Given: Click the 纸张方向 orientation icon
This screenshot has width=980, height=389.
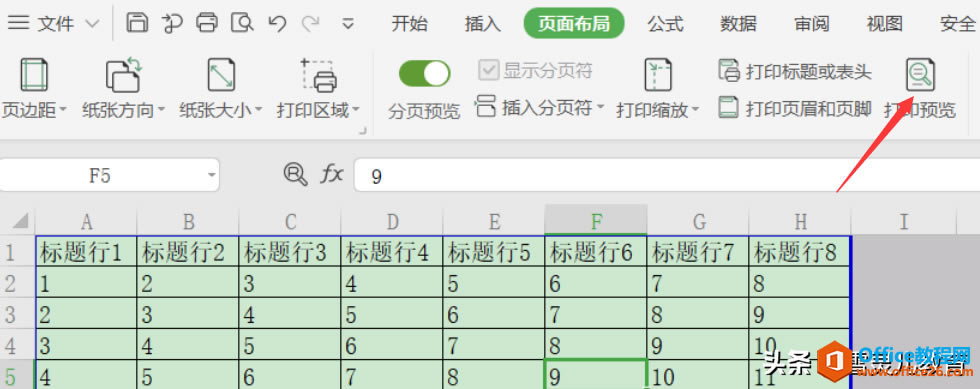Looking at the screenshot, I should click(124, 74).
